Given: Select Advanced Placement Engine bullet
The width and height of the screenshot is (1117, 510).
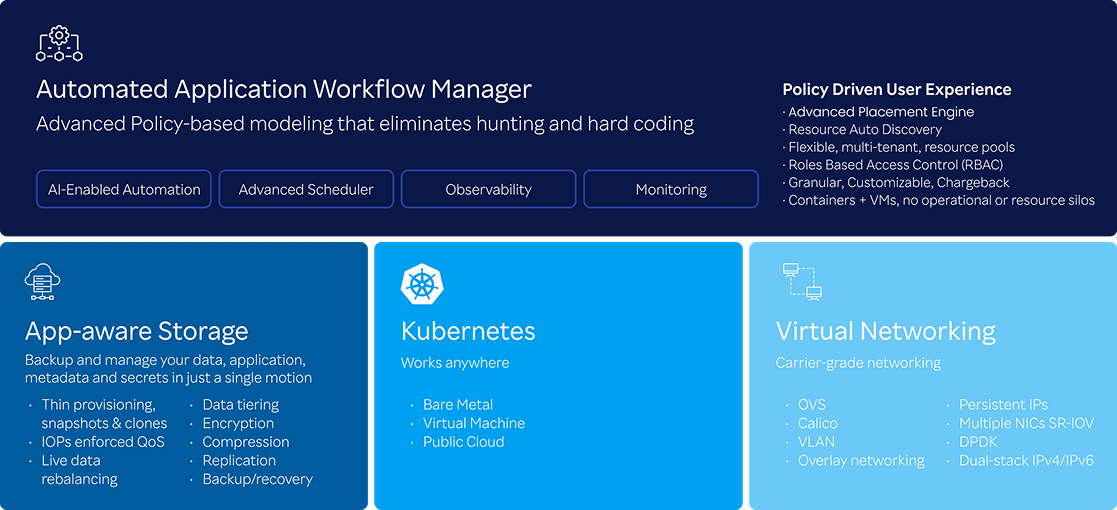Looking at the screenshot, I should pos(881,112).
